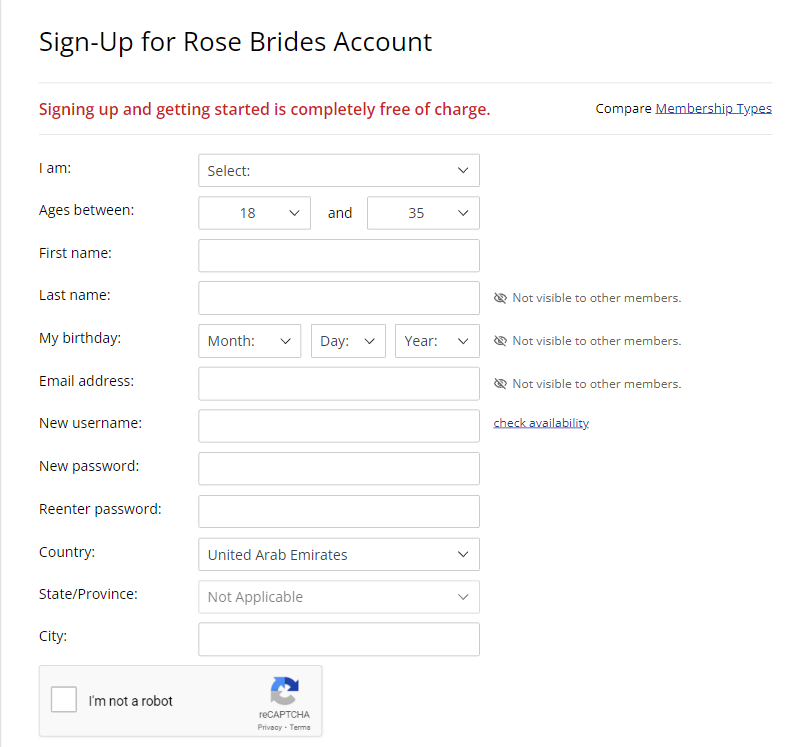Open the Year birthday dropdown
This screenshot has width=804, height=747.
point(437,340)
